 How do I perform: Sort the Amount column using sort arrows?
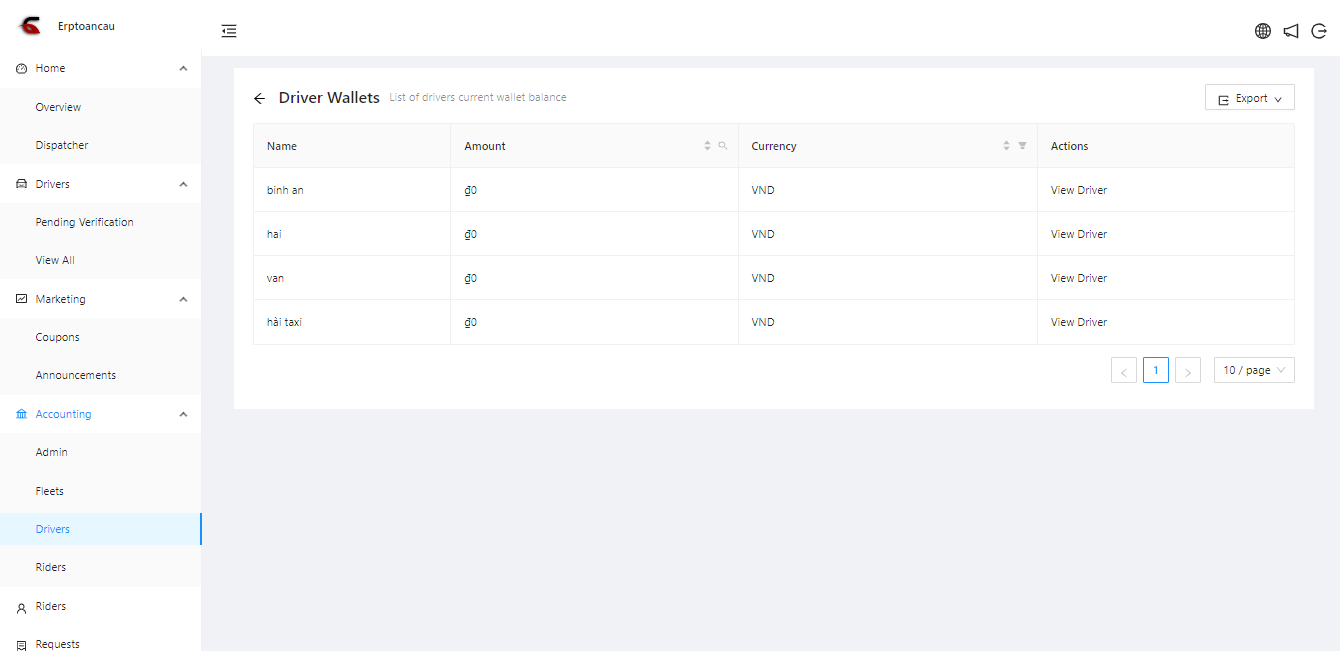click(x=707, y=146)
